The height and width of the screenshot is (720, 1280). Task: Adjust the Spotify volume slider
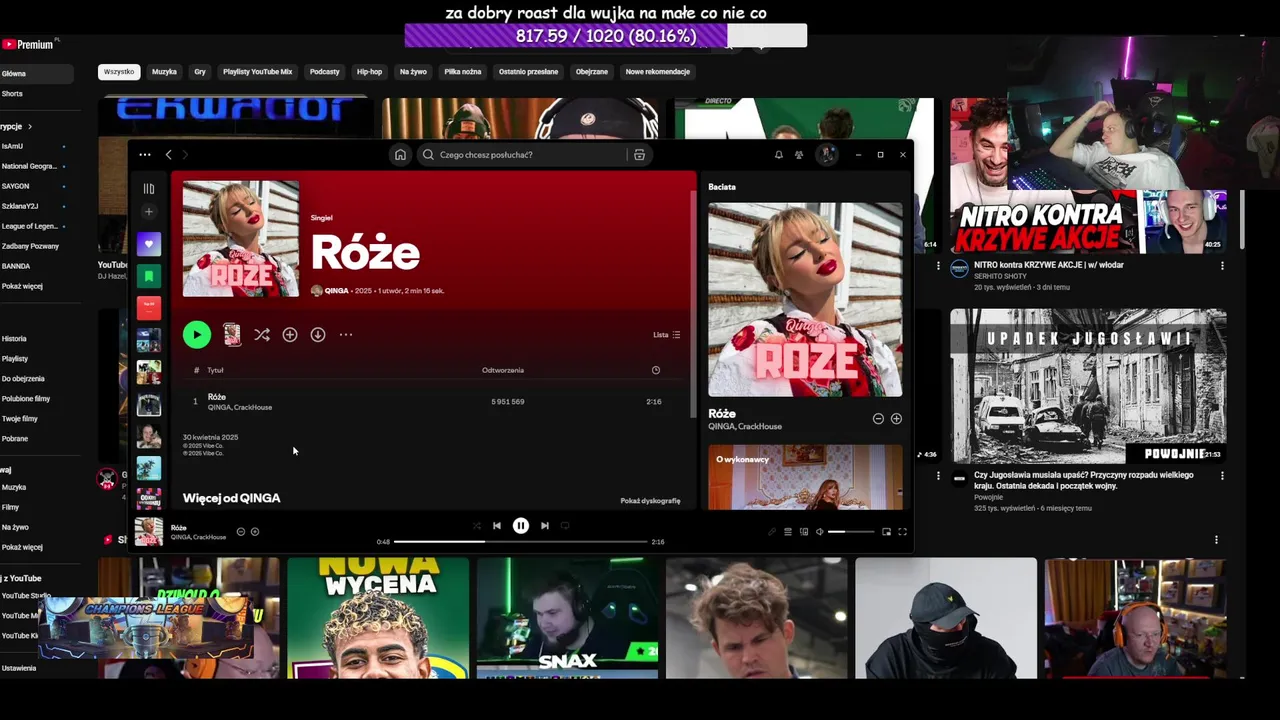850,532
